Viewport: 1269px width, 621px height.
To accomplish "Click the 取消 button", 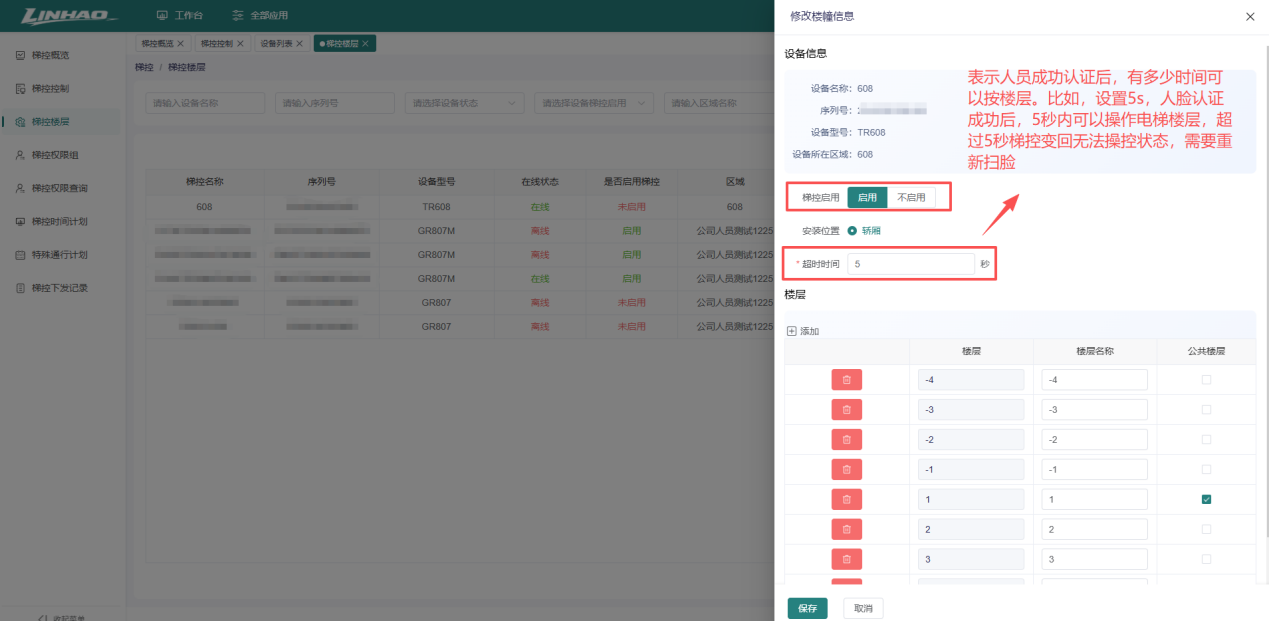I will (x=863, y=608).
